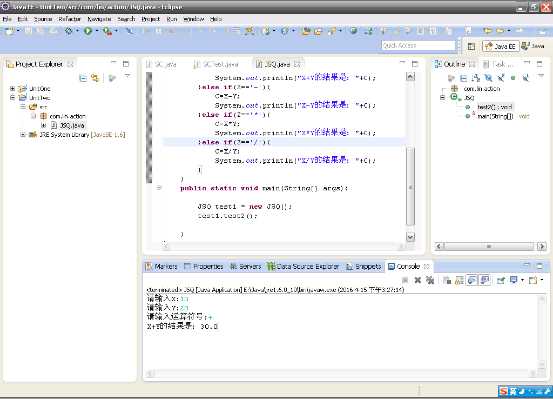Open the Refactor menu
Screen dimensions: 553x399
(69, 19)
